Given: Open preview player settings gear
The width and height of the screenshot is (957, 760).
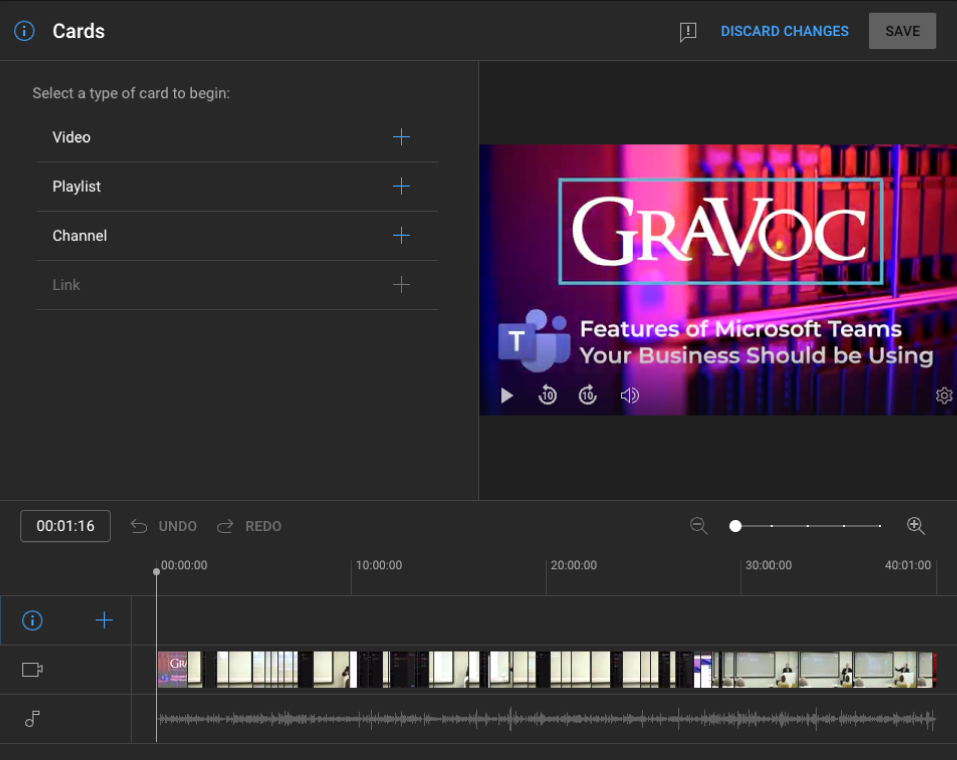Looking at the screenshot, I should [x=944, y=396].
